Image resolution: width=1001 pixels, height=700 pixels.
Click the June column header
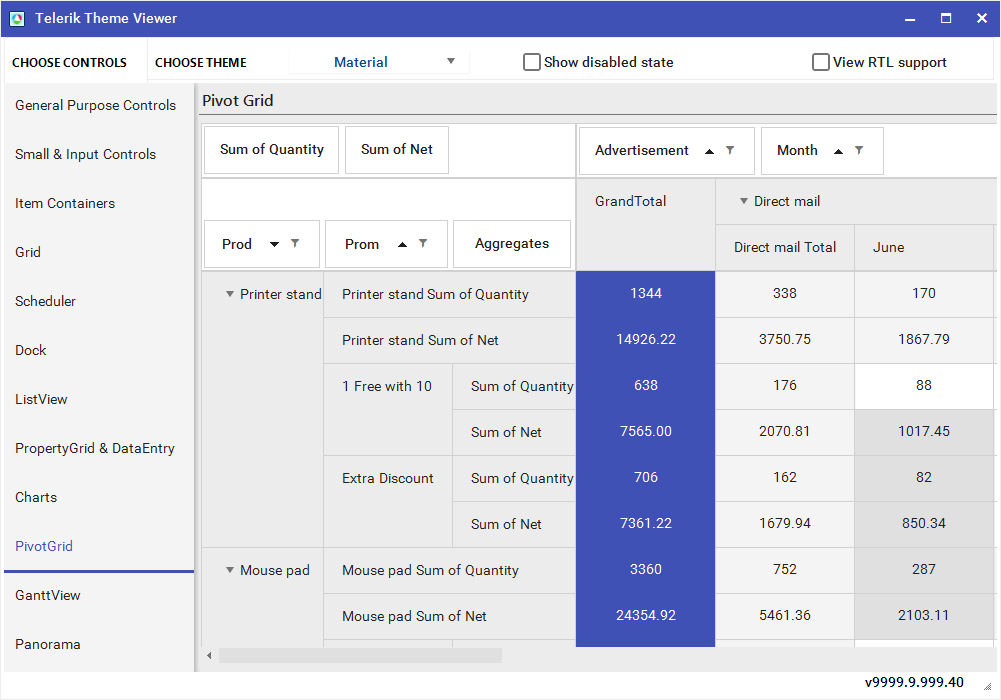(x=924, y=248)
